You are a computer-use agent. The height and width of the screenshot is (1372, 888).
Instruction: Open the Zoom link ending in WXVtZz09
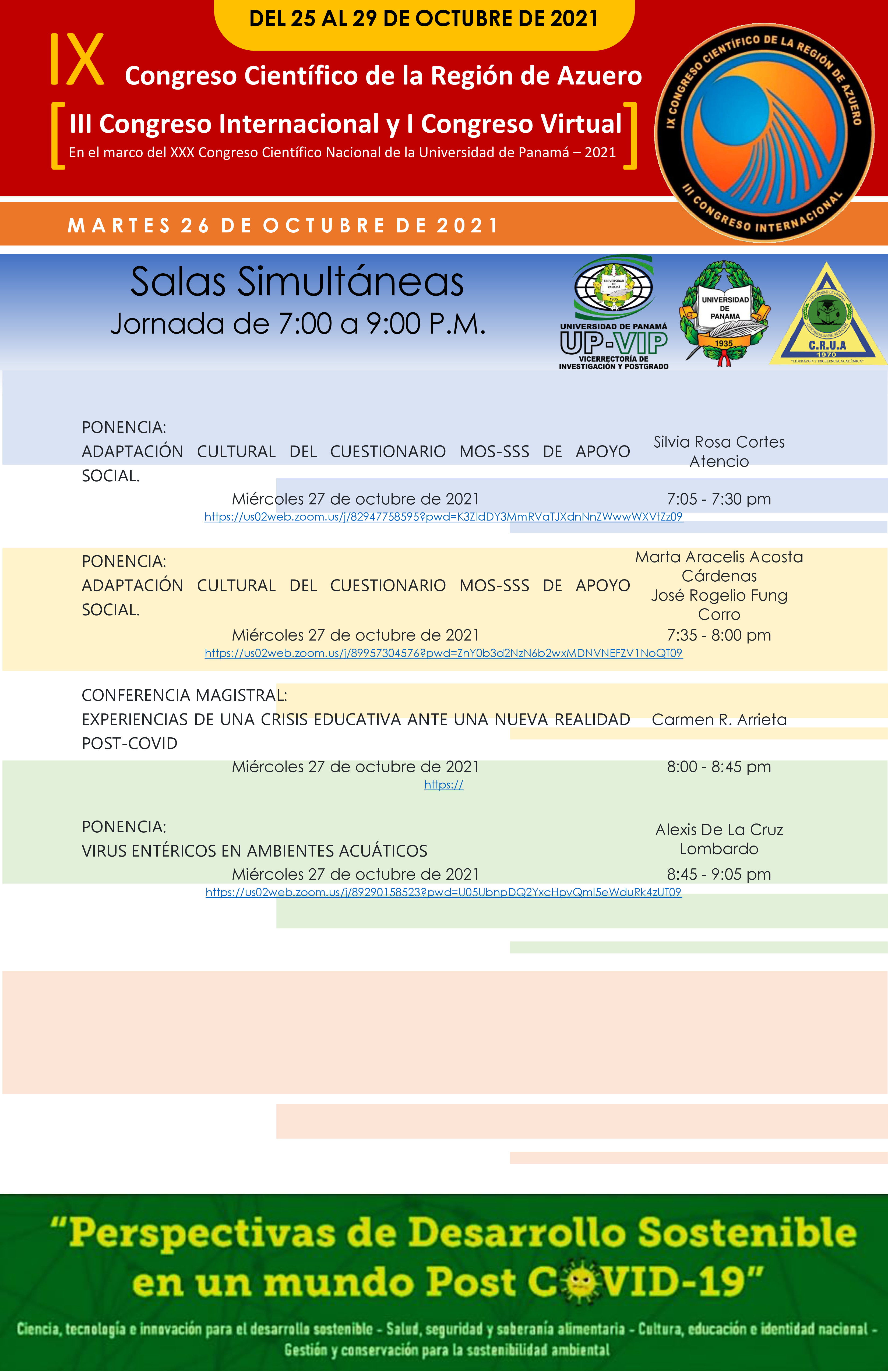(443, 517)
